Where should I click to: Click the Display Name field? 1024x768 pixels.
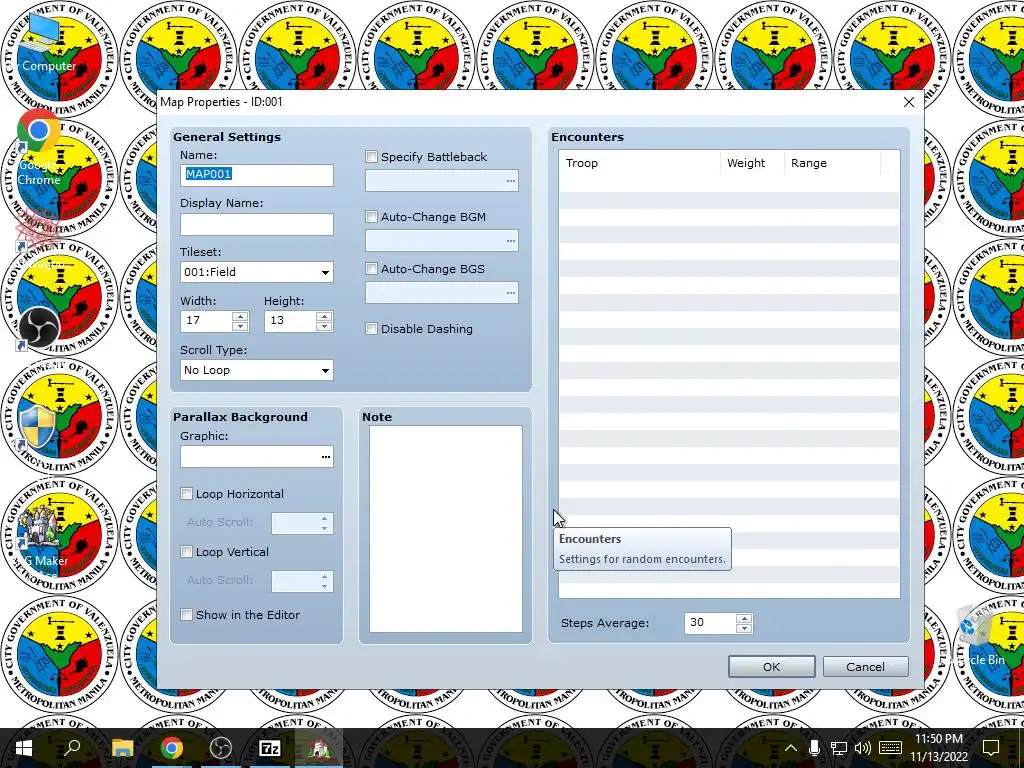pos(257,224)
